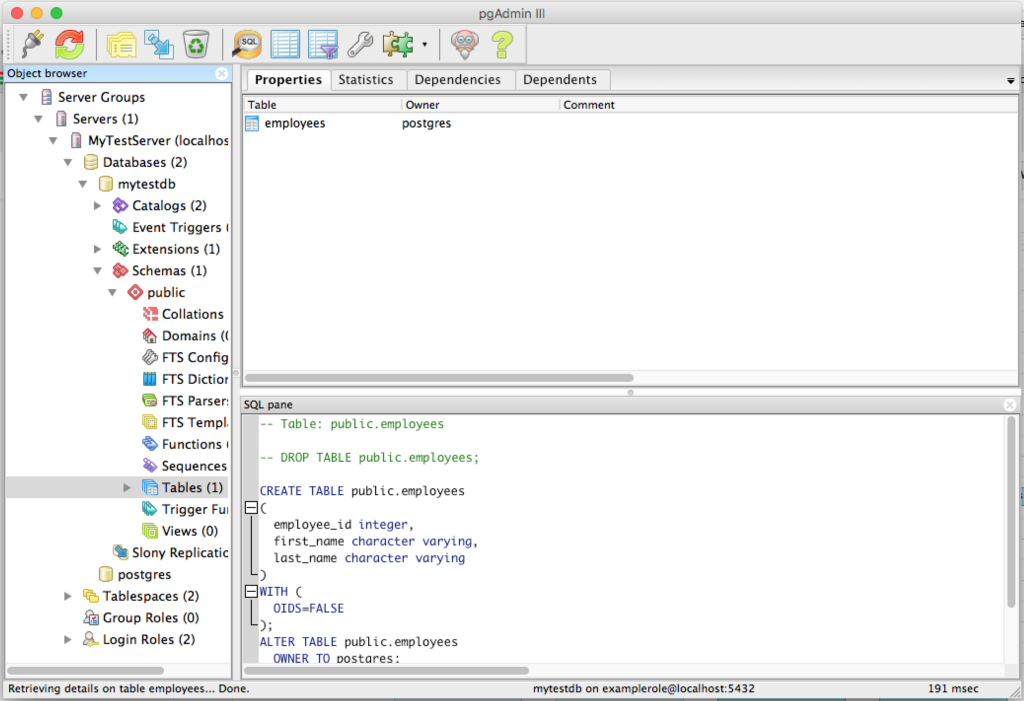1024x701 pixels.
Task: Click the Views (0) node icon
Action: [x=150, y=530]
